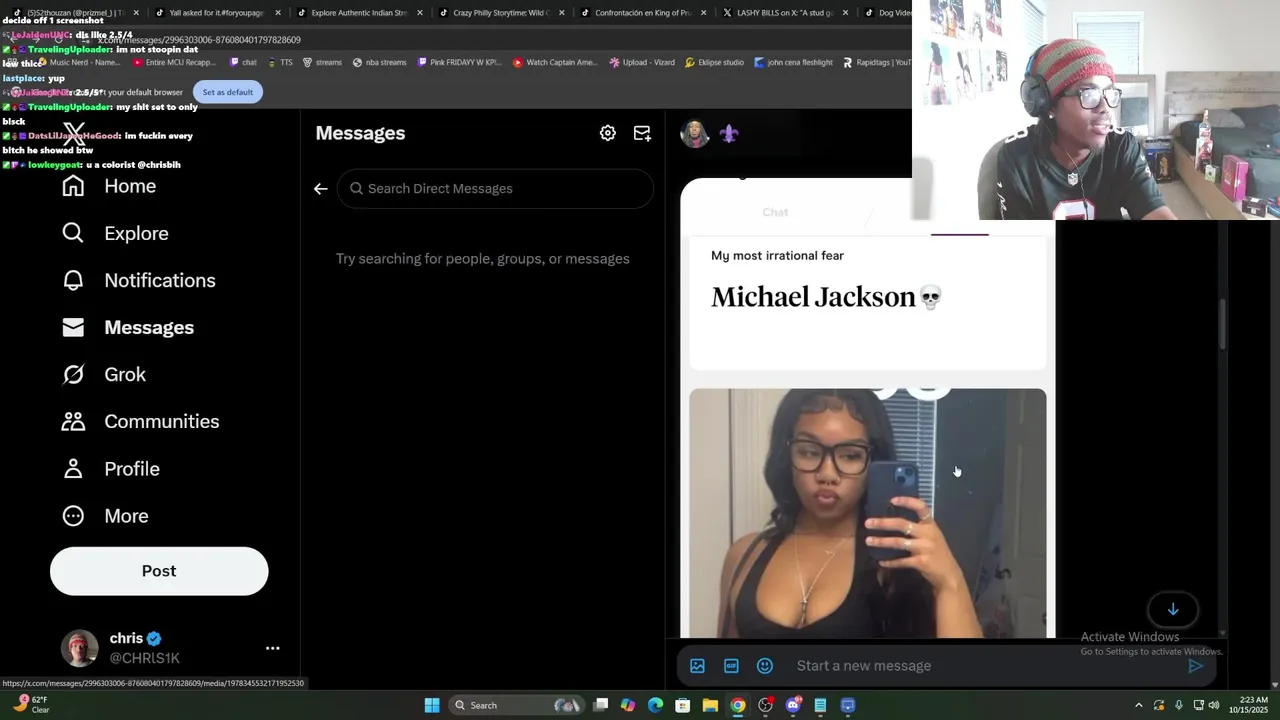Open the 'nba streams' bookmark
This screenshot has width=1280, height=720.
(x=379, y=62)
